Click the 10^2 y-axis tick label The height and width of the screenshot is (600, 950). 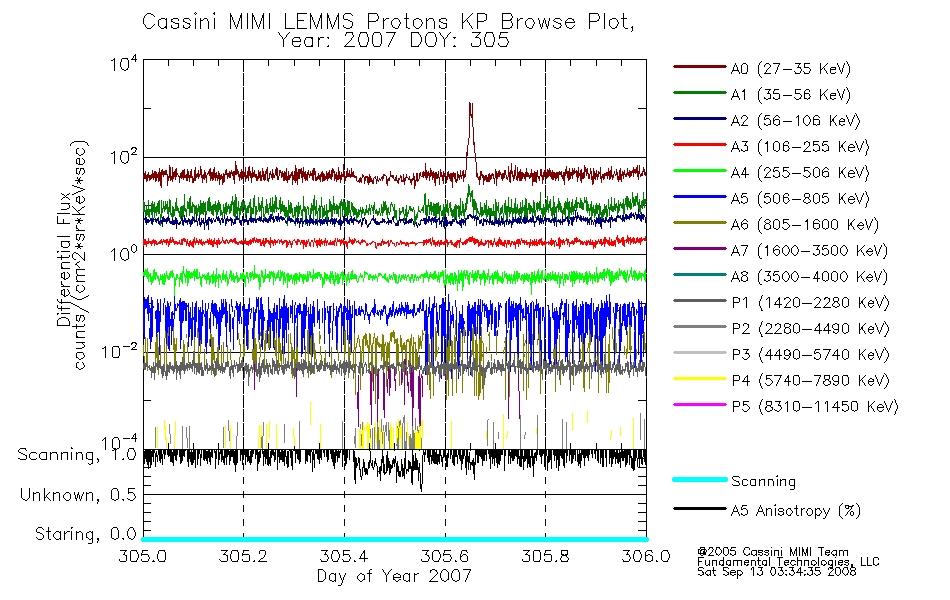(x=124, y=158)
